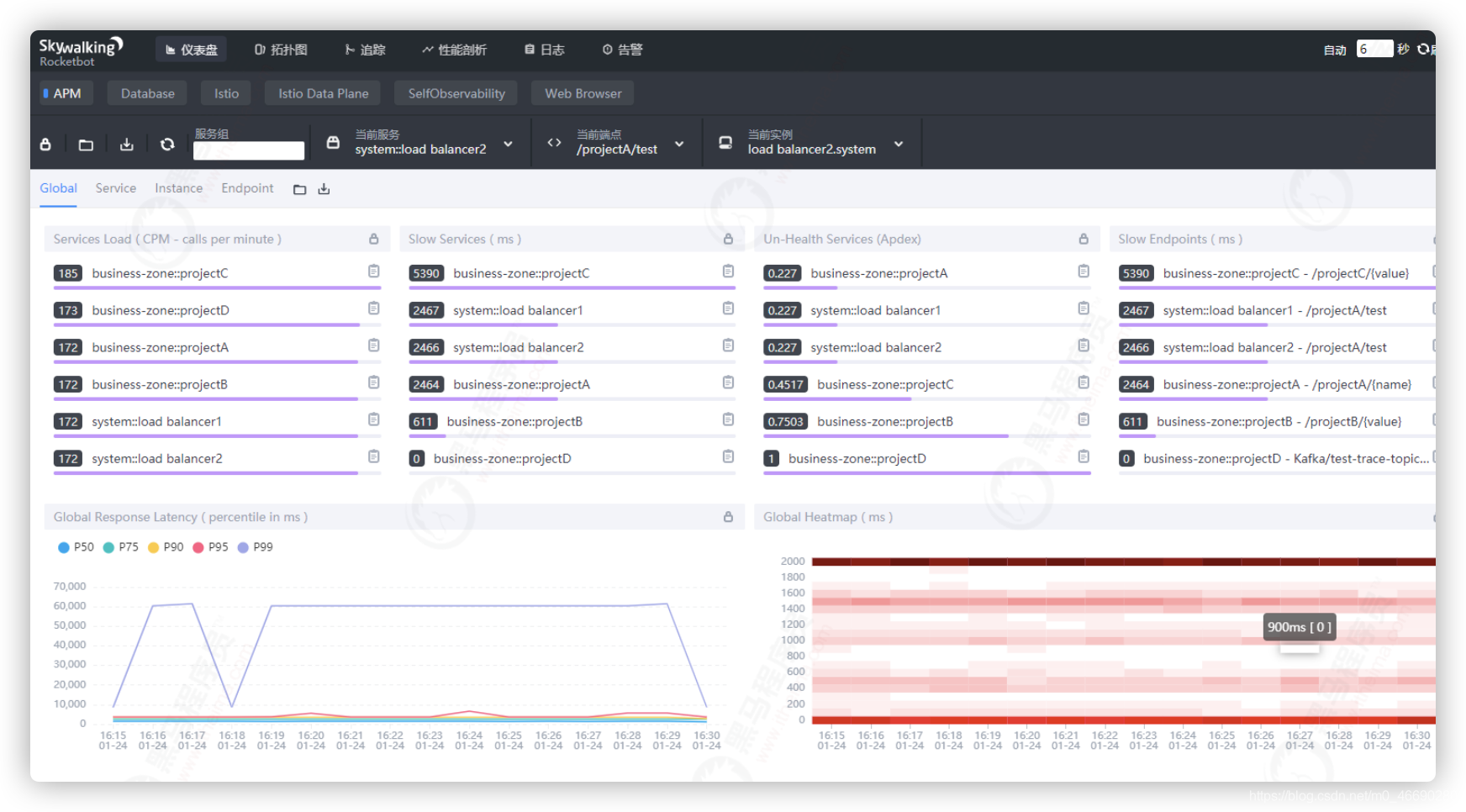Image resolution: width=1466 pixels, height=812 pixels.
Task: Click the 900ms heatmap cell tooltip
Action: point(1300,627)
